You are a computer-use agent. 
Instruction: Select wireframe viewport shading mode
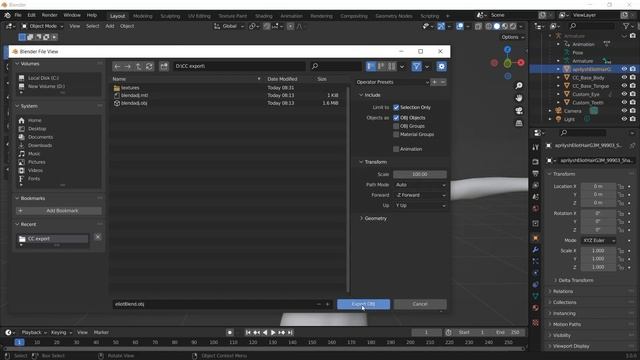pos(489,26)
